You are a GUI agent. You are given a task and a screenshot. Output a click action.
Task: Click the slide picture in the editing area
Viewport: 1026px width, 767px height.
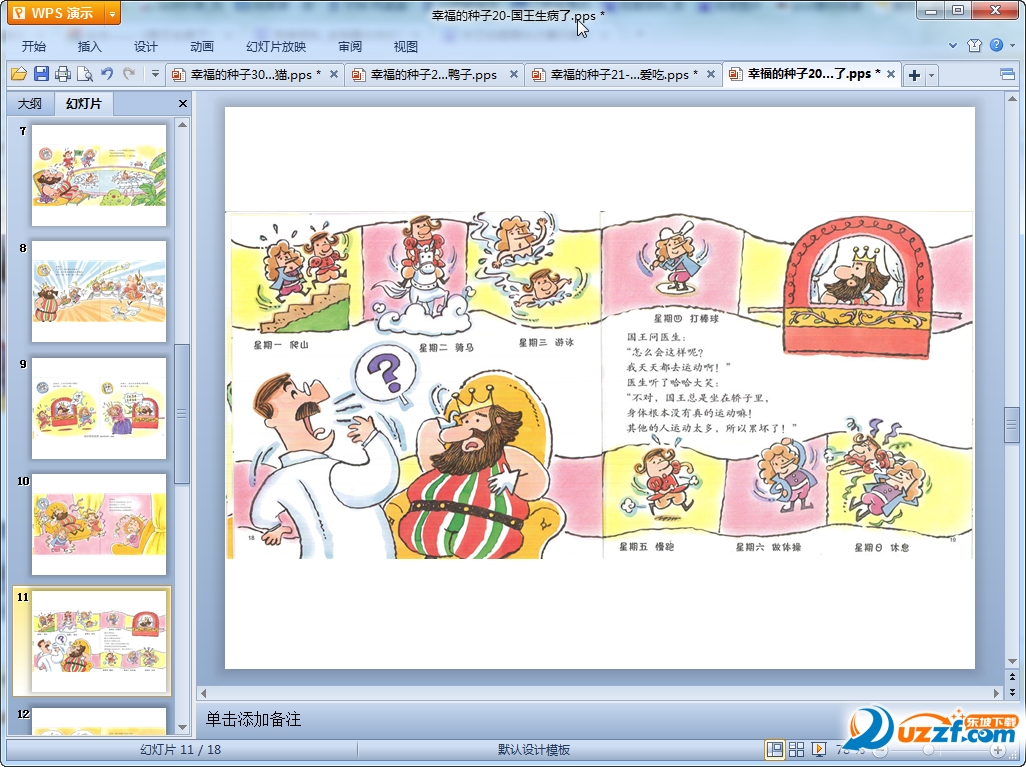click(599, 385)
